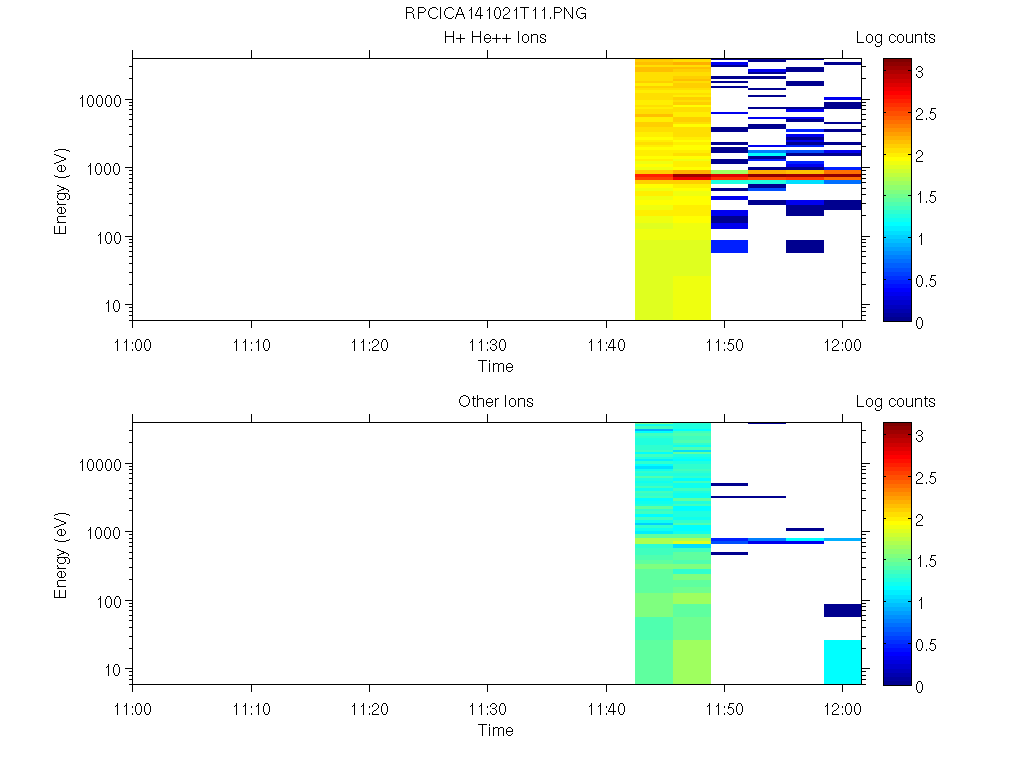1024x768 pixels.
Task: Click the 11:40 tick label of the top plot
Action: pos(607,345)
